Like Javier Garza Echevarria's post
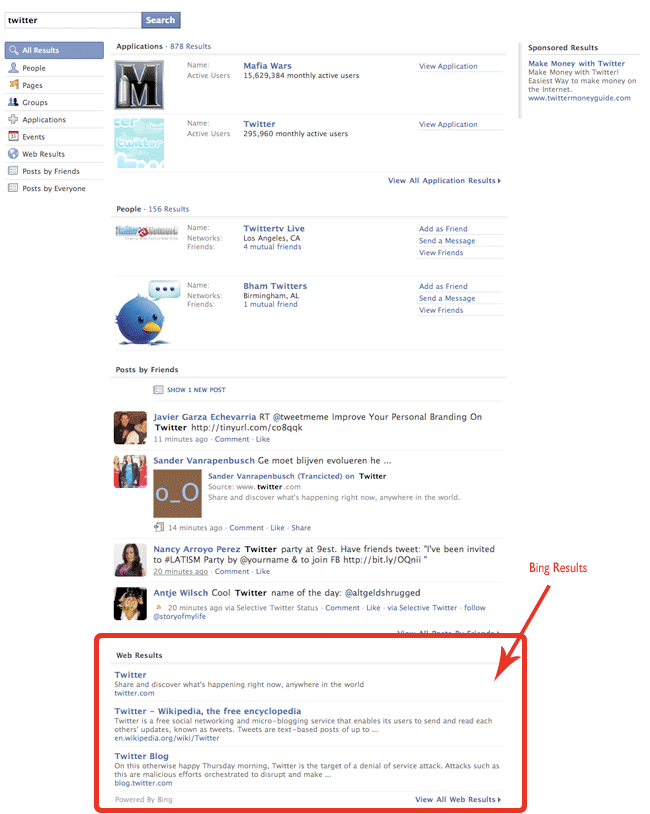Image resolution: width=650 pixels, height=814 pixels. 263,439
